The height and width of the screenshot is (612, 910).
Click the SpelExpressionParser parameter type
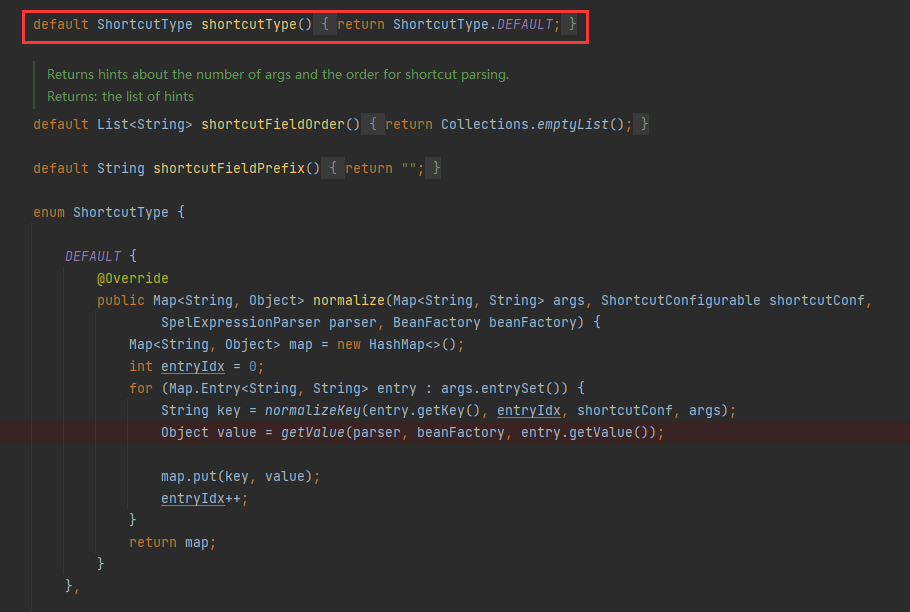point(240,323)
